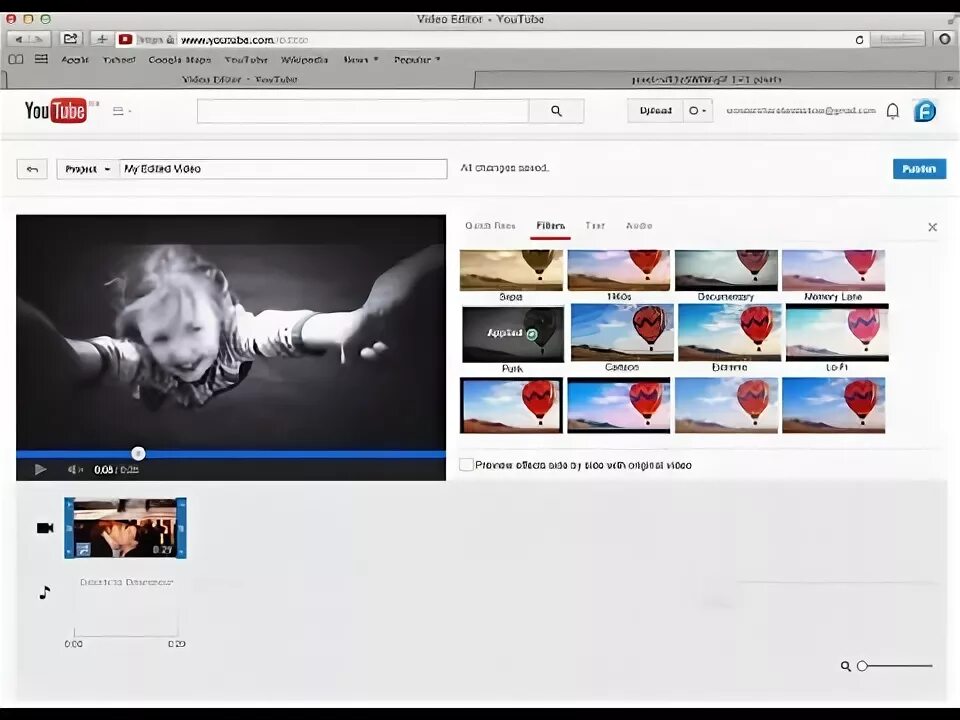Click the audio drop zone text
This screenshot has height=720, width=960.
(126, 582)
